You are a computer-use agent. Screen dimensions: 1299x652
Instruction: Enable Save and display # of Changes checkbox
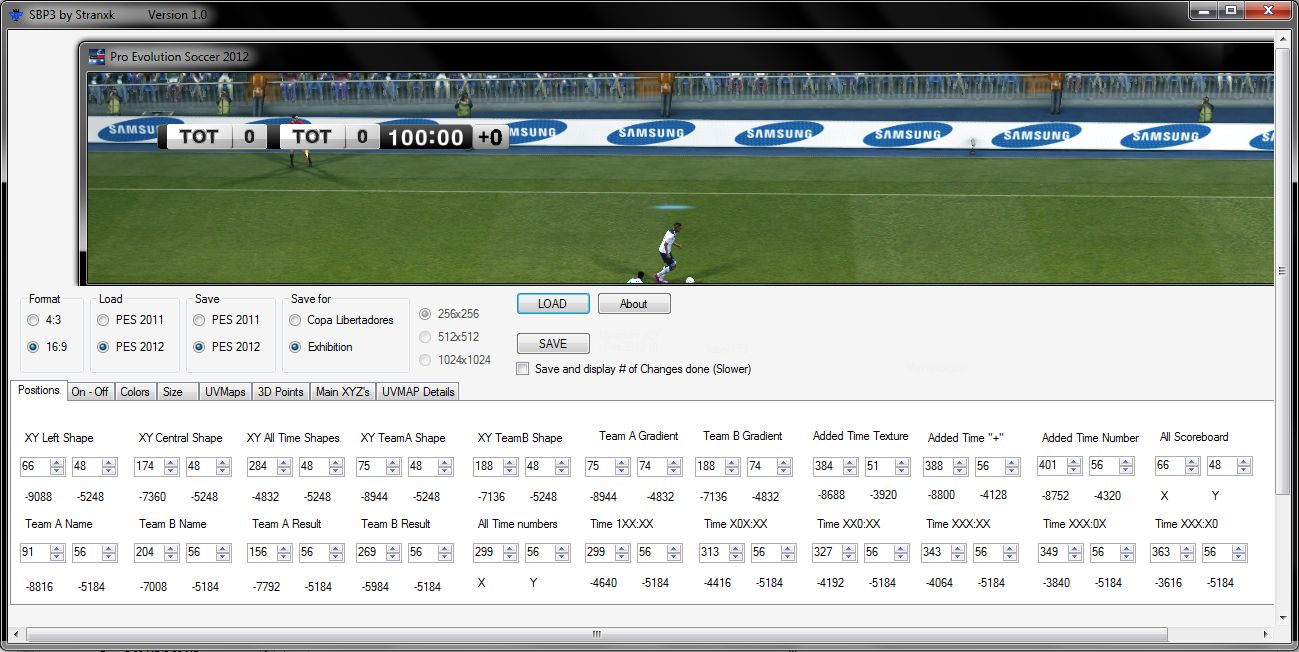[523, 369]
